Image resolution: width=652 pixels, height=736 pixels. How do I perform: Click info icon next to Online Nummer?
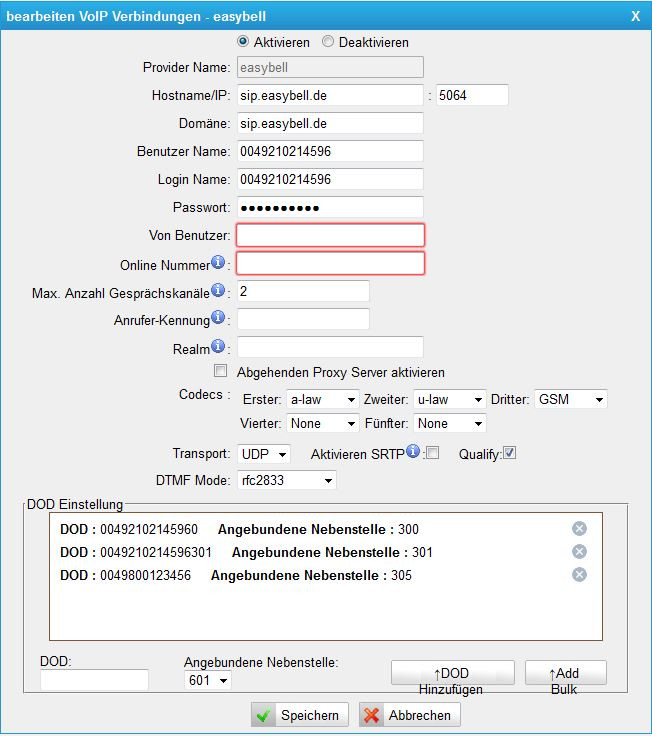coord(218,264)
